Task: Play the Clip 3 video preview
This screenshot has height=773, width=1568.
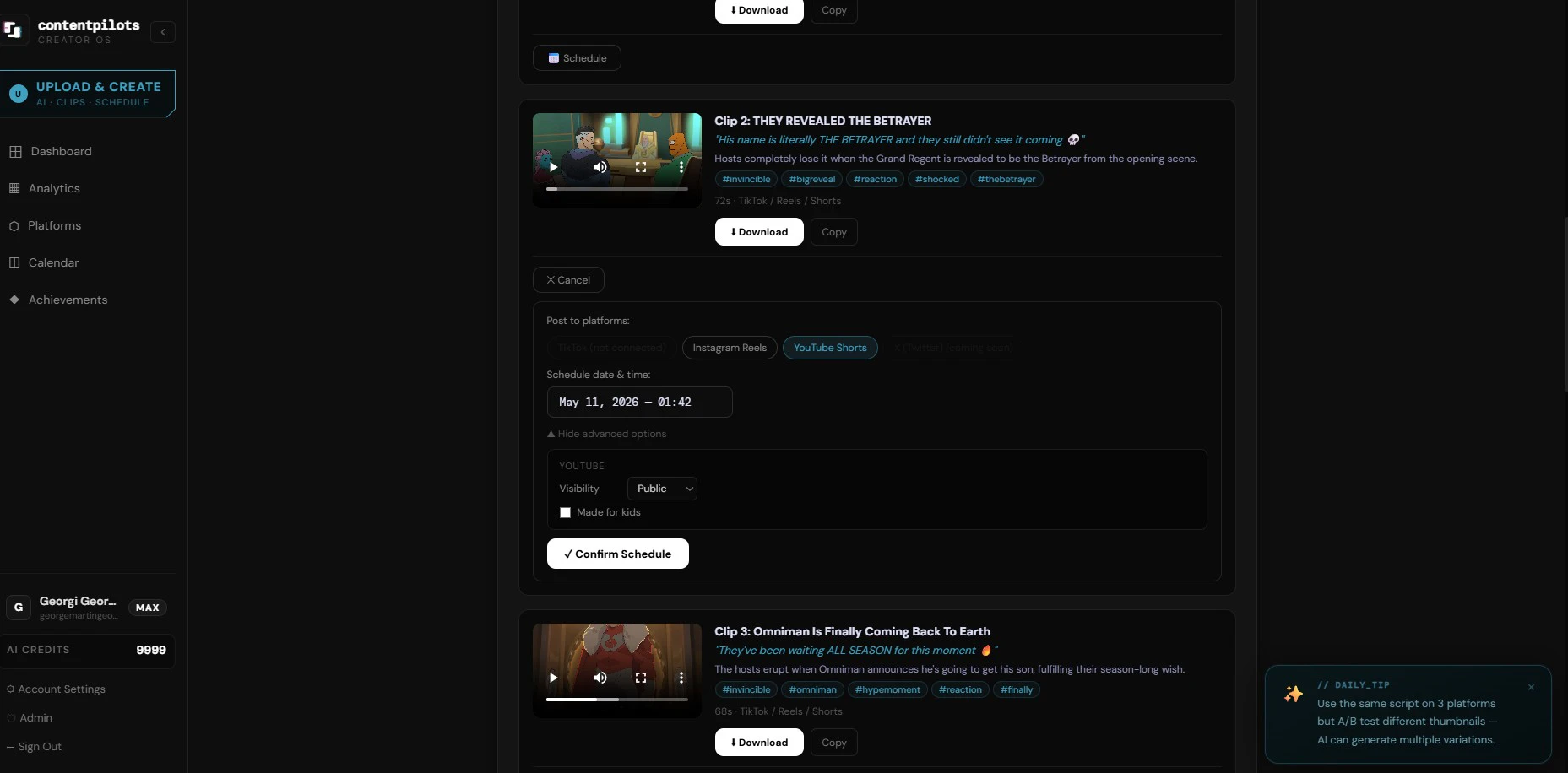Action: [x=553, y=678]
